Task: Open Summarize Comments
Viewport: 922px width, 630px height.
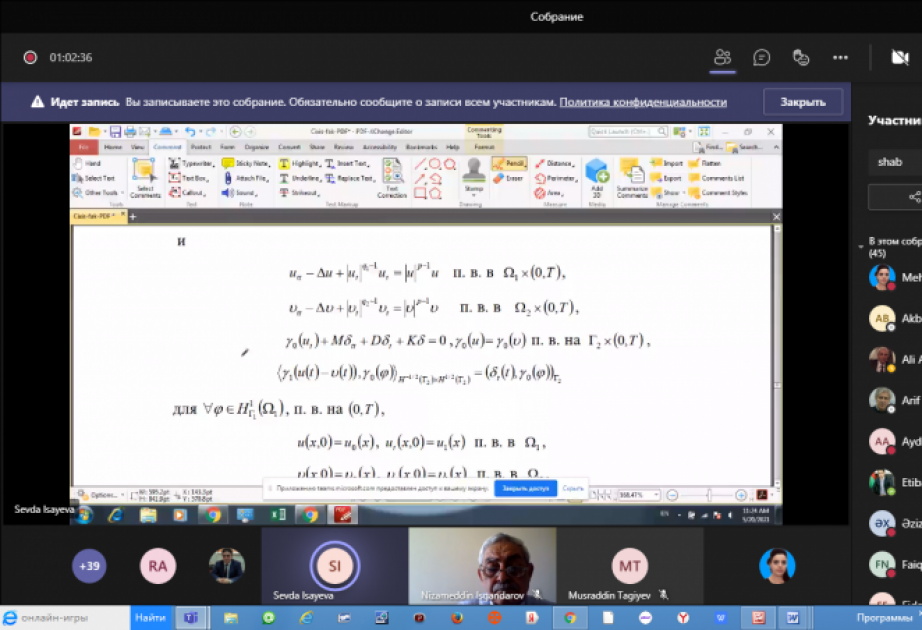Action: tap(632, 178)
